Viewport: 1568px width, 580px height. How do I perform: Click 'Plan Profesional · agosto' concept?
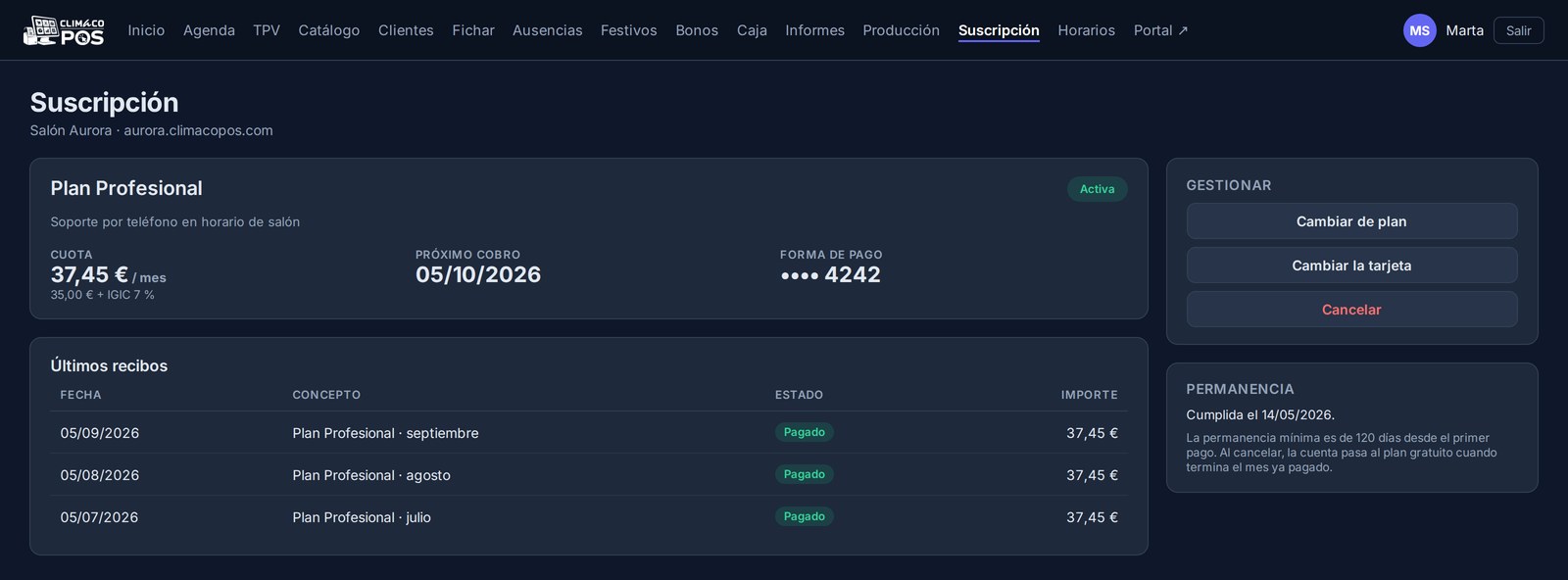(x=371, y=475)
